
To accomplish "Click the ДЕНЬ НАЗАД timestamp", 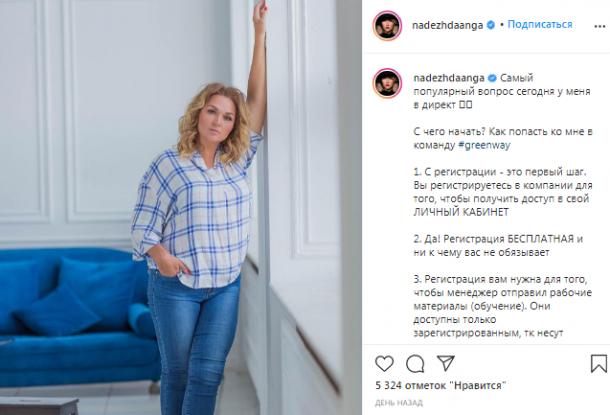I will click(x=399, y=403).
